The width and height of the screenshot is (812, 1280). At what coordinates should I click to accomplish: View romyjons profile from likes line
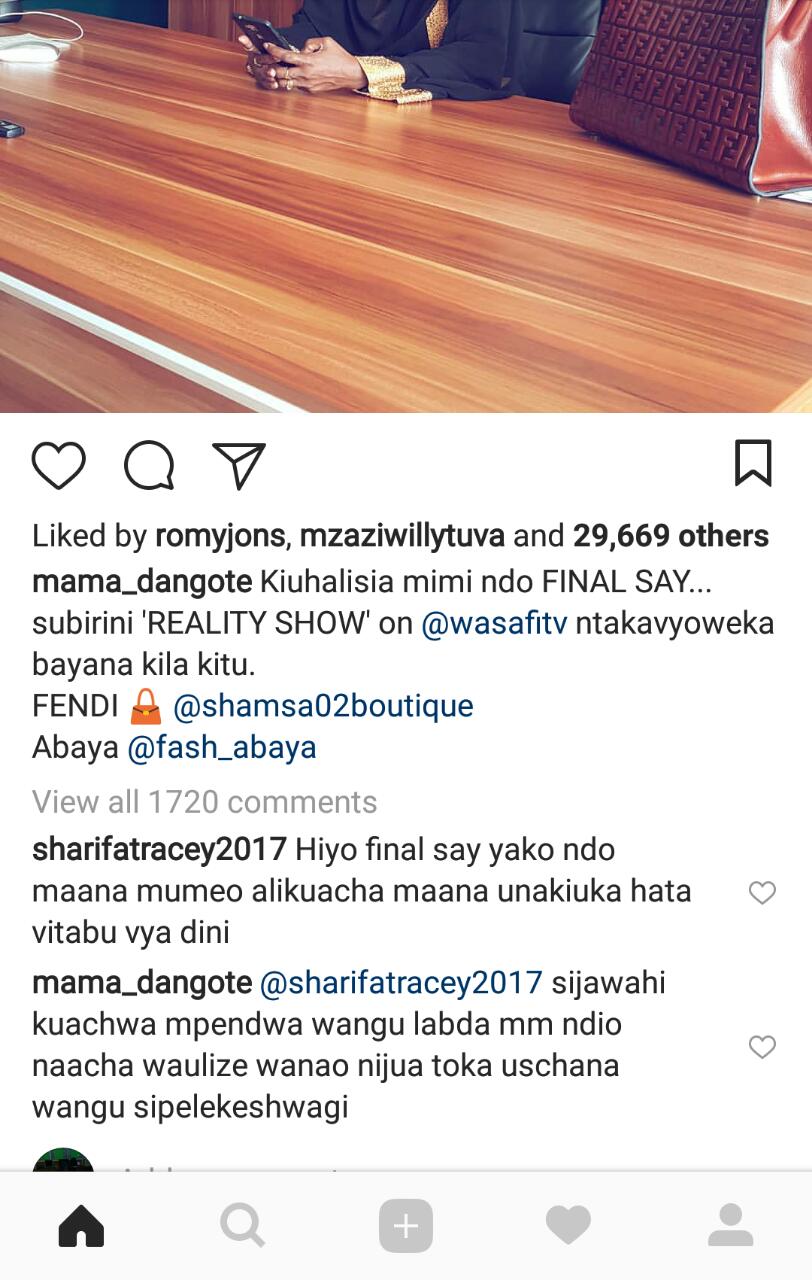[222, 536]
